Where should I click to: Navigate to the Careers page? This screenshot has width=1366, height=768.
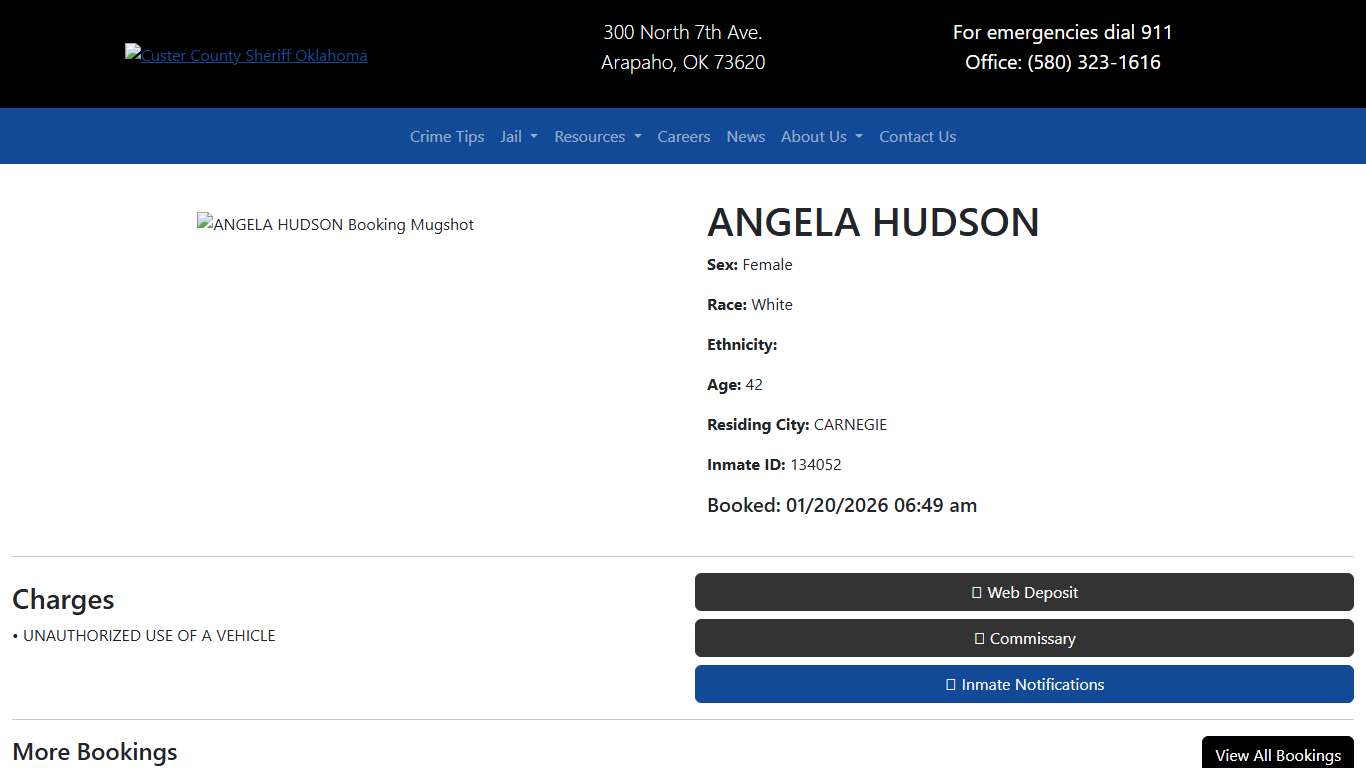point(683,136)
